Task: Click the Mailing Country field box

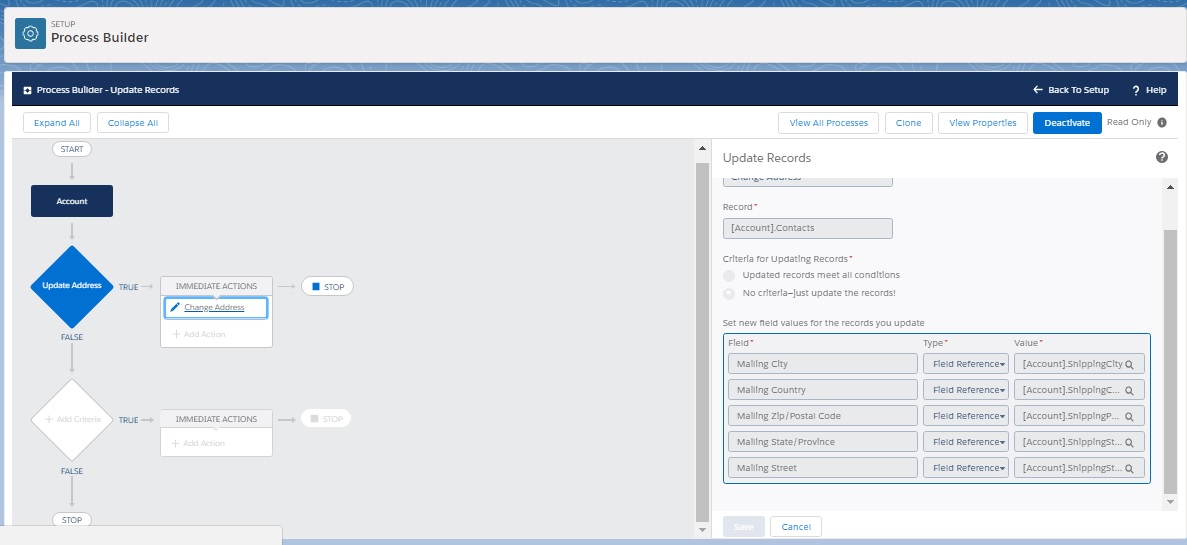Action: click(x=823, y=390)
